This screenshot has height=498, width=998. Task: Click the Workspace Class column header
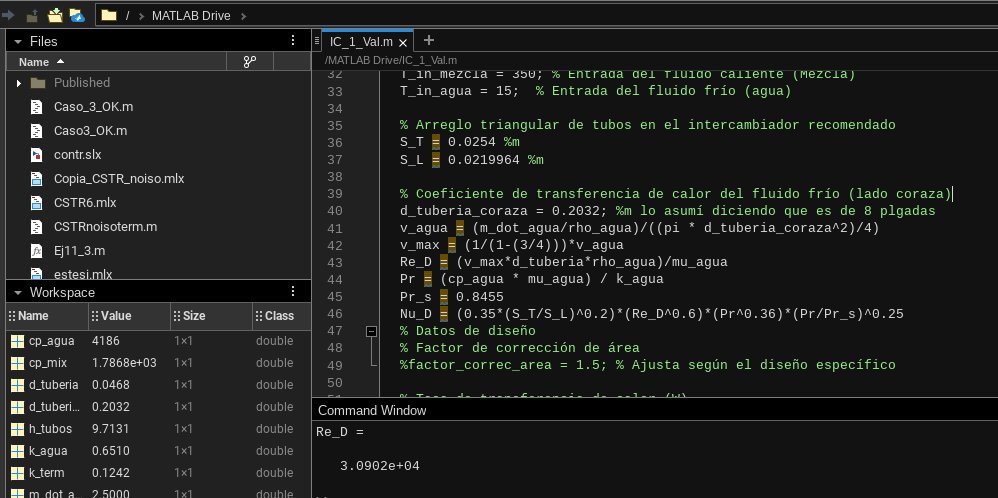281,316
